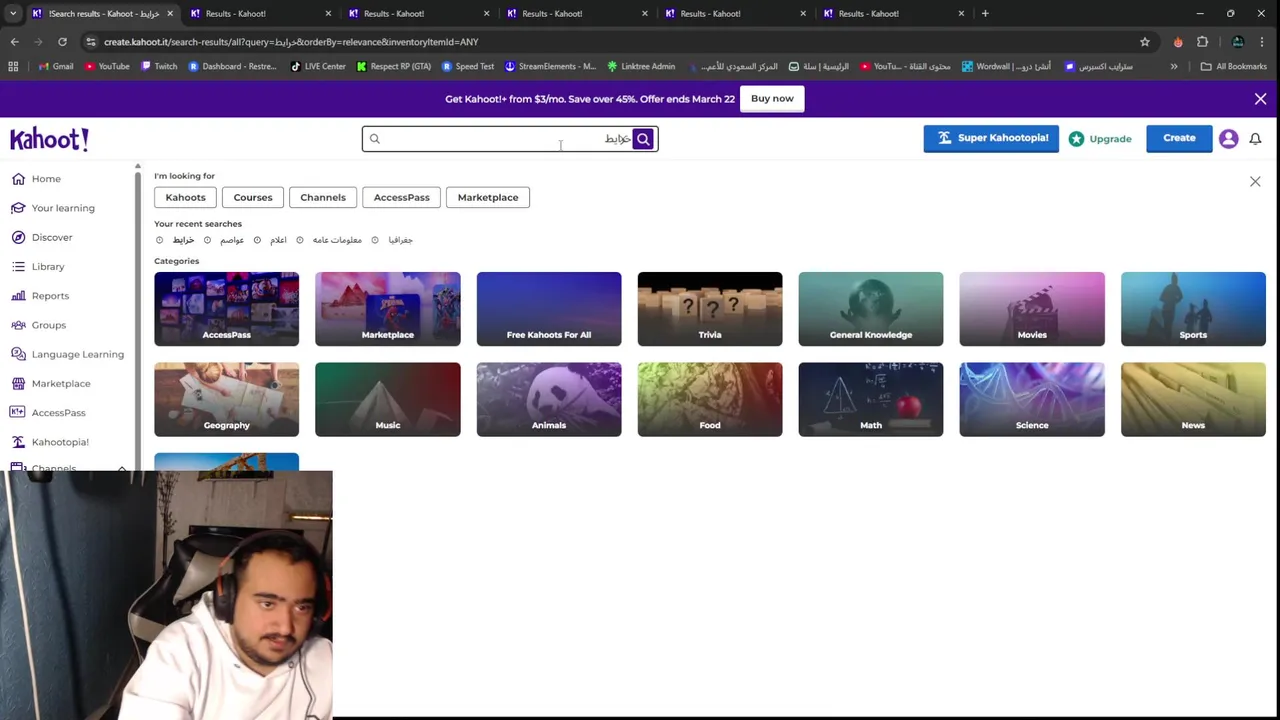Image resolution: width=1280 pixels, height=720 pixels.
Task: Open a new browser tab
Action: (x=985, y=13)
